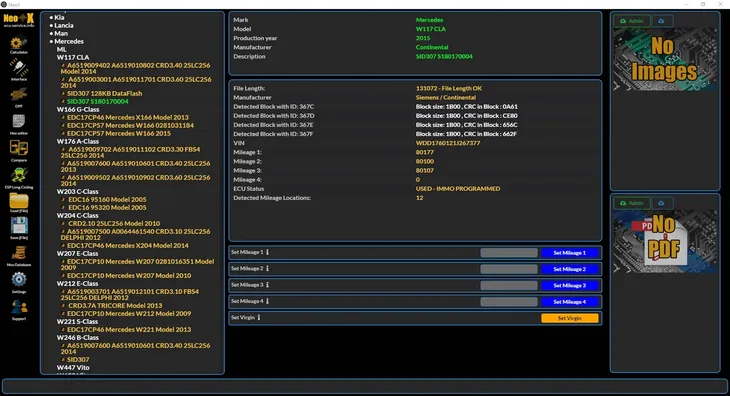Show info icon beside Set Virgin
The height and width of the screenshot is (396, 730).
[x=259, y=317]
